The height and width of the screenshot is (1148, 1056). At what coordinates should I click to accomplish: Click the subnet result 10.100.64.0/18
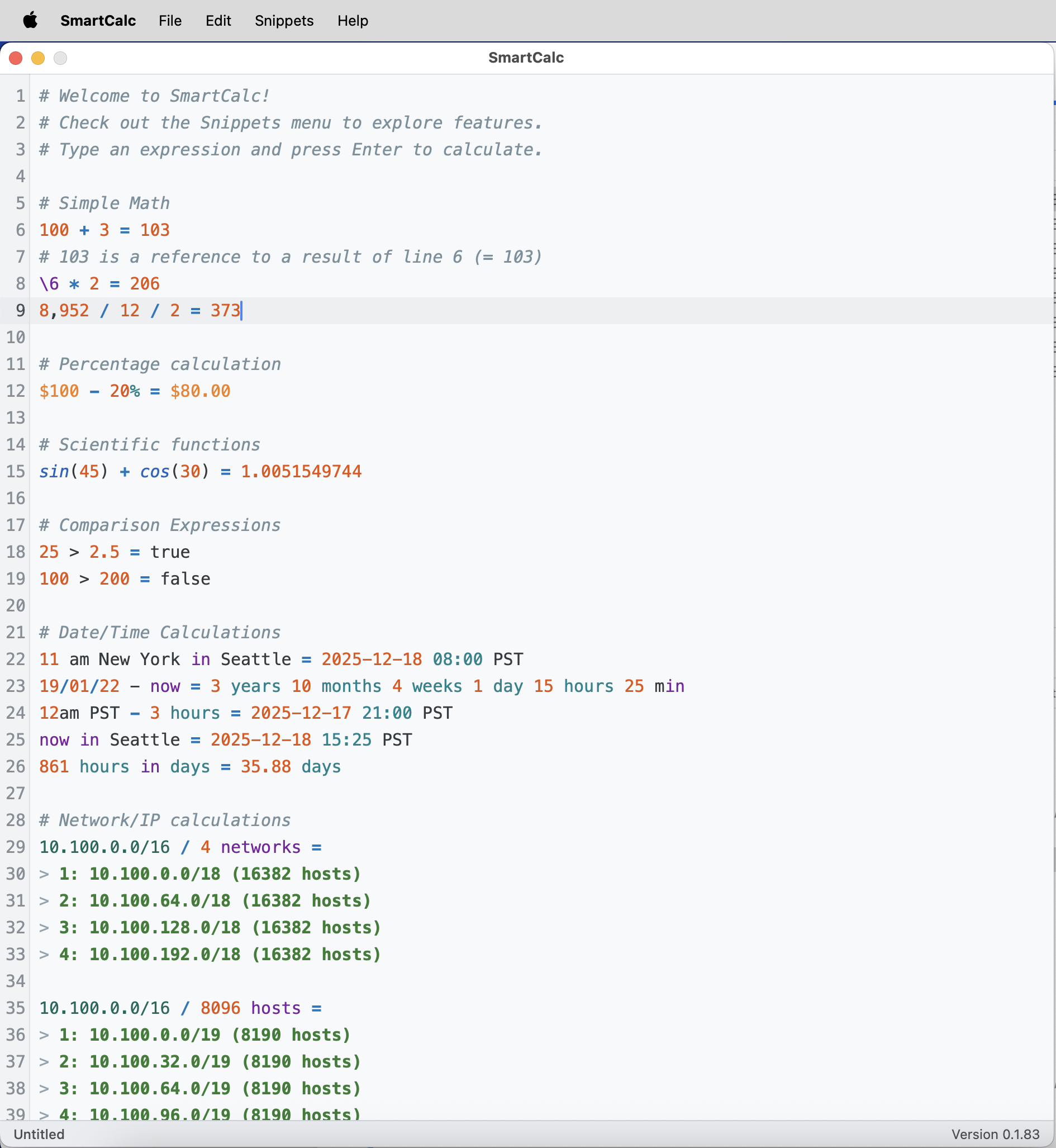[159, 900]
